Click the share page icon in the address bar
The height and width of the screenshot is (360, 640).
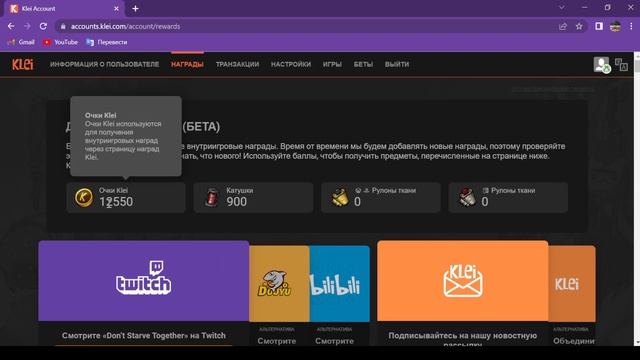point(563,27)
